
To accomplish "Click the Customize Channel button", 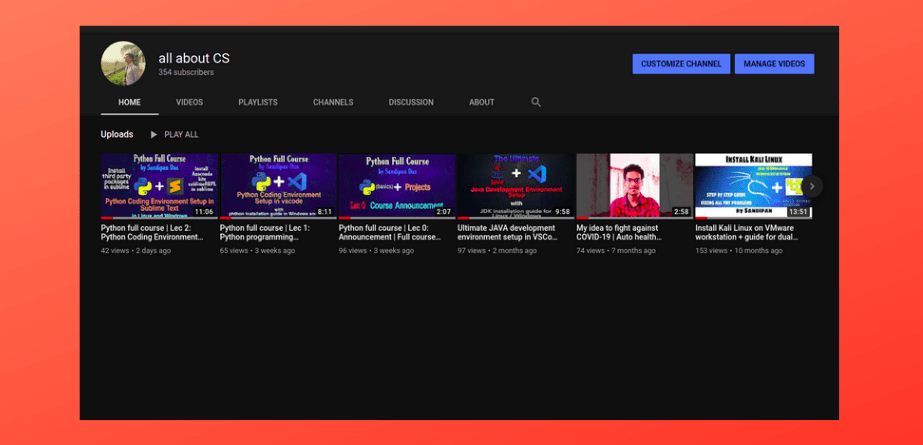I will point(681,64).
